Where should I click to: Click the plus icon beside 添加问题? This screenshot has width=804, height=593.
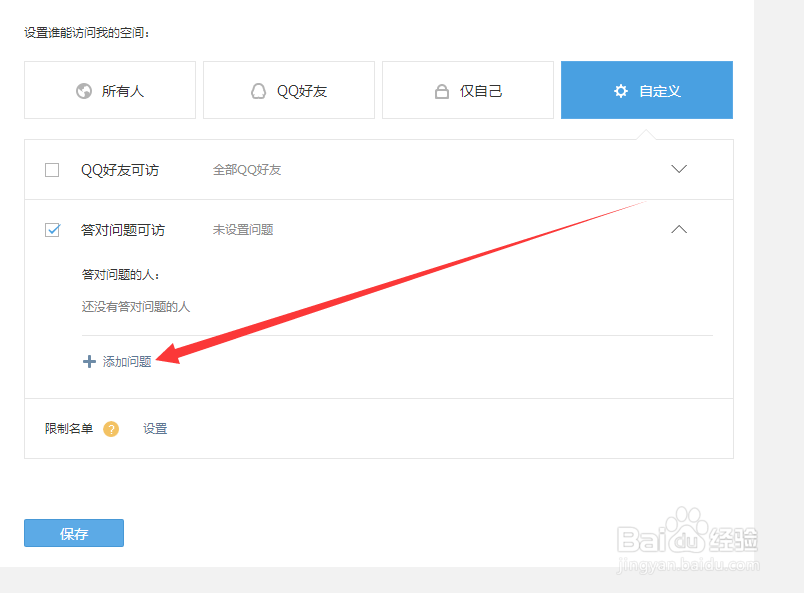coord(89,362)
